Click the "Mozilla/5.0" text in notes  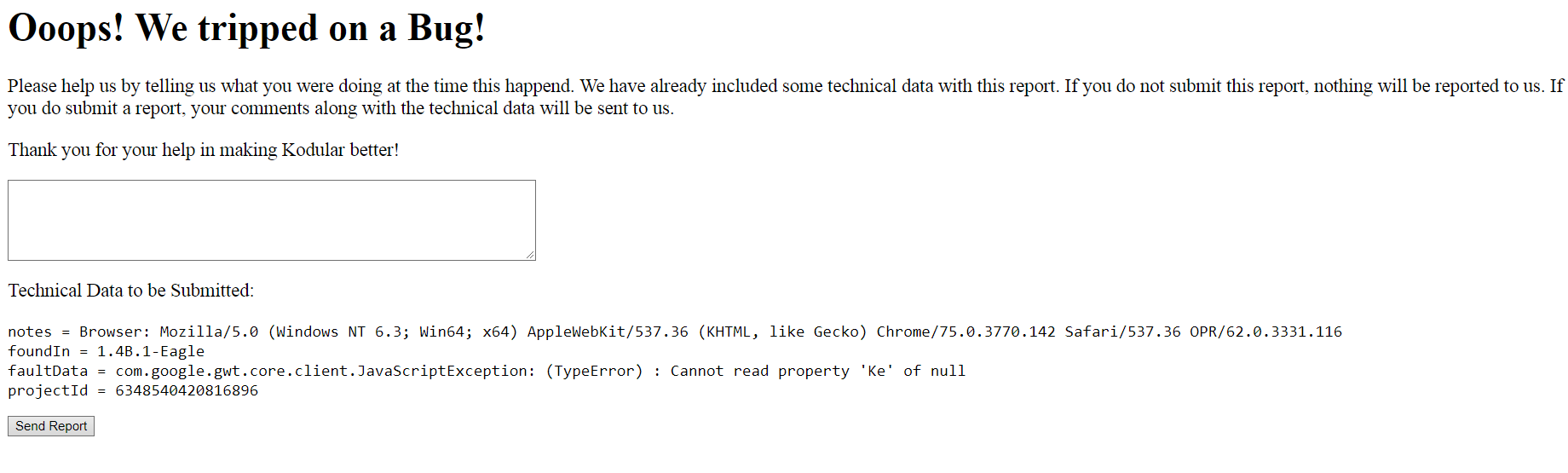click(209, 332)
